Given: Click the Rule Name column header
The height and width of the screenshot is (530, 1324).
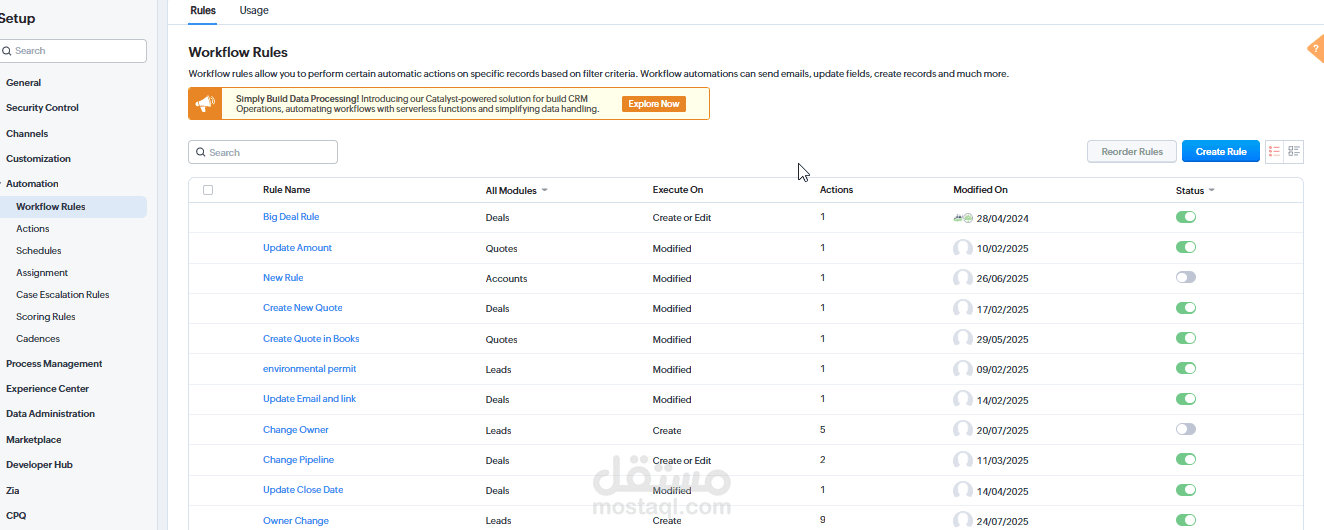Looking at the screenshot, I should click(x=286, y=190).
